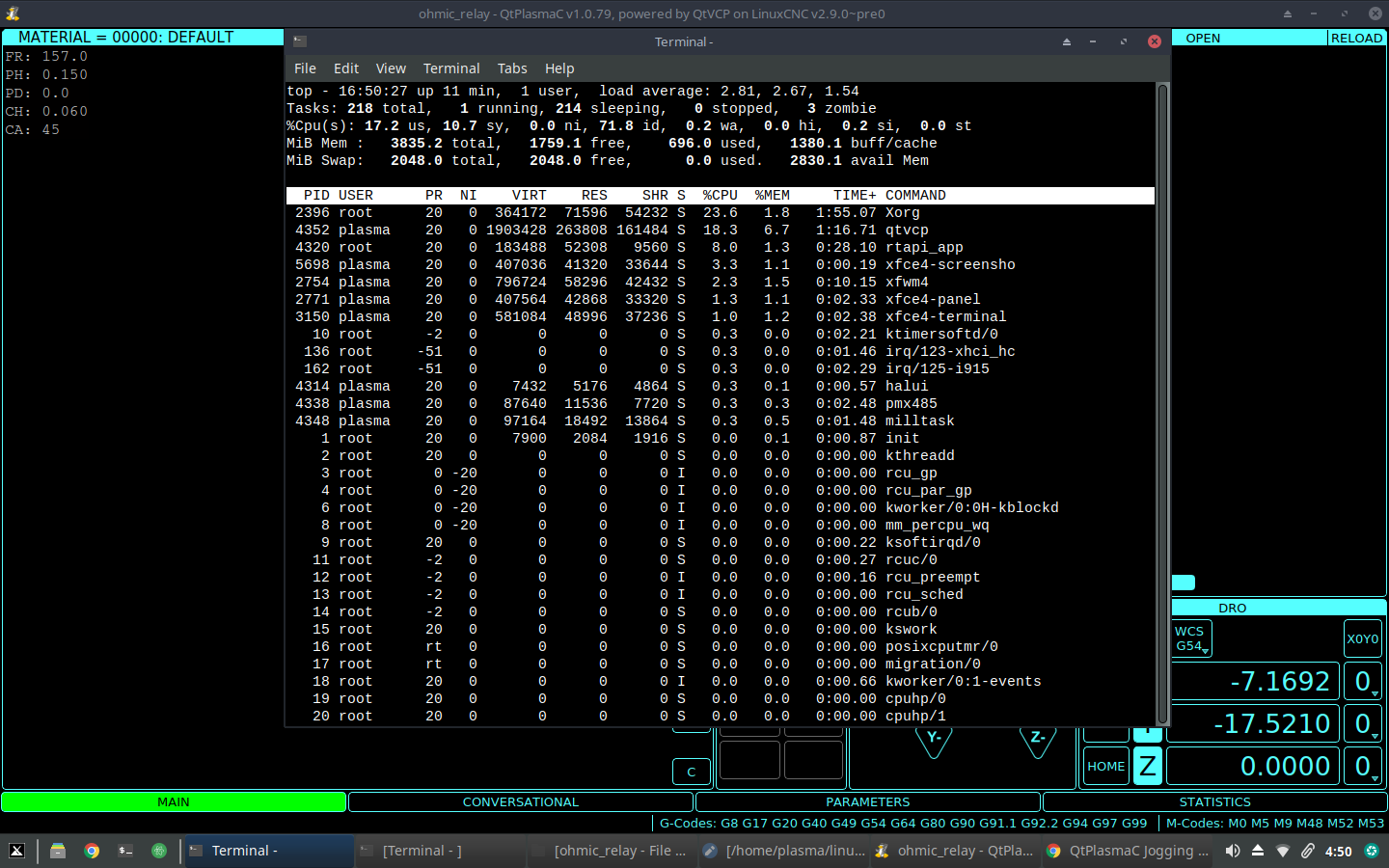Click the milltask process row

(x=720, y=420)
